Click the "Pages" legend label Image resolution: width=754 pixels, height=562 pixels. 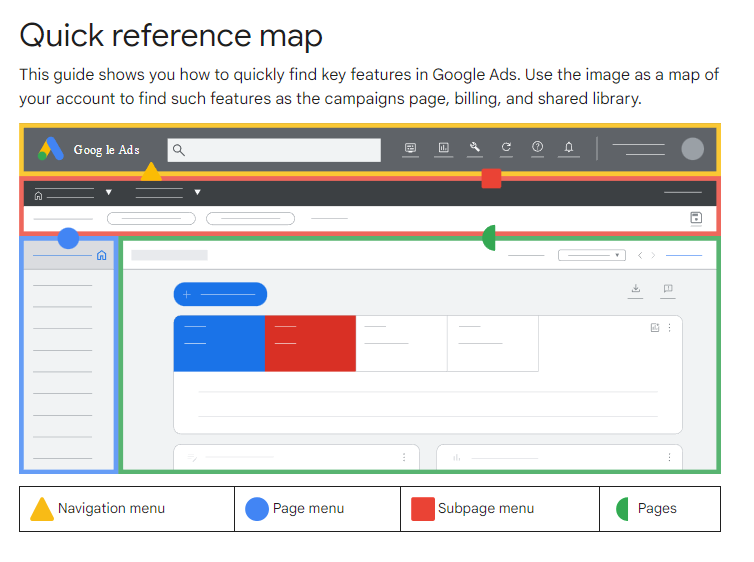click(x=657, y=508)
